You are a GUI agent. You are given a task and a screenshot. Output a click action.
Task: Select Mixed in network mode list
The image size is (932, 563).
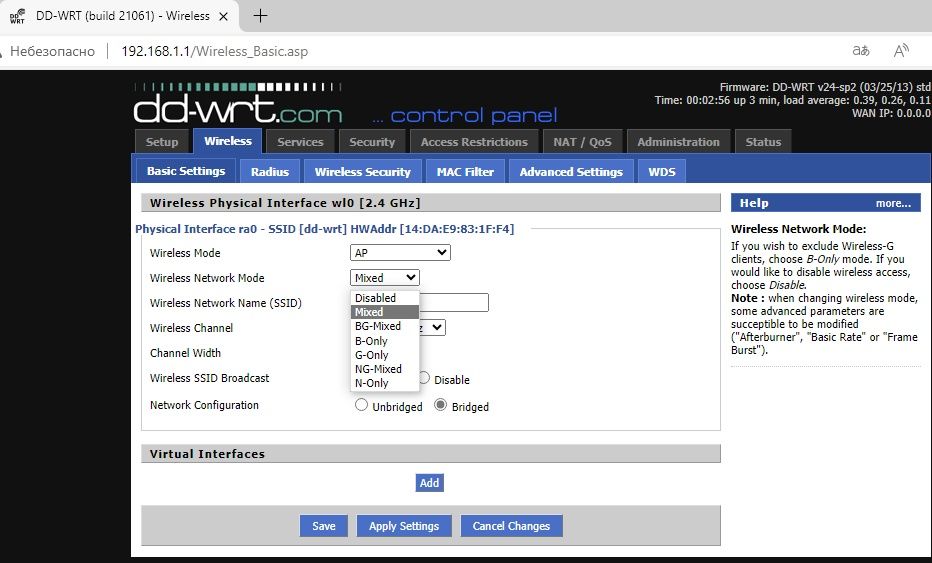(x=385, y=312)
